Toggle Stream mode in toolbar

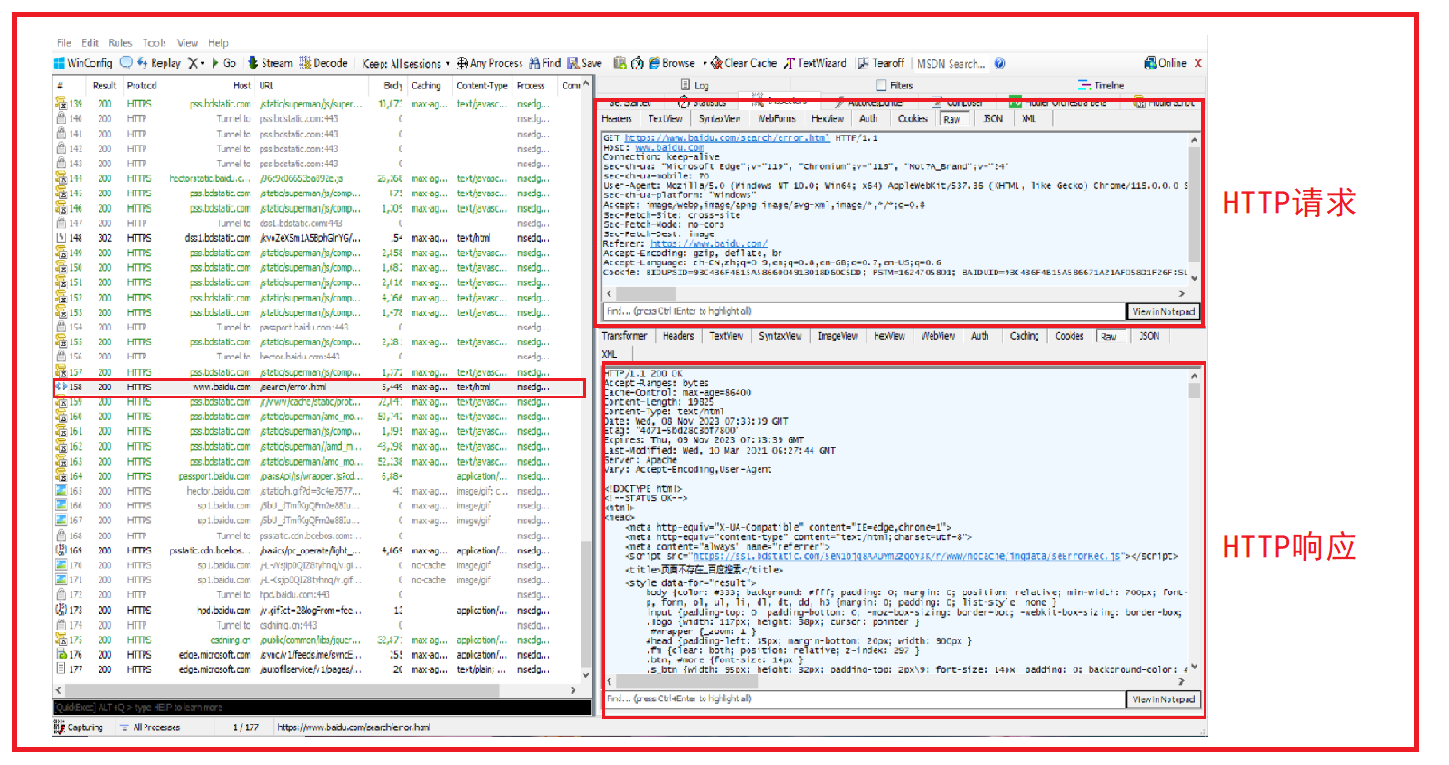271,63
